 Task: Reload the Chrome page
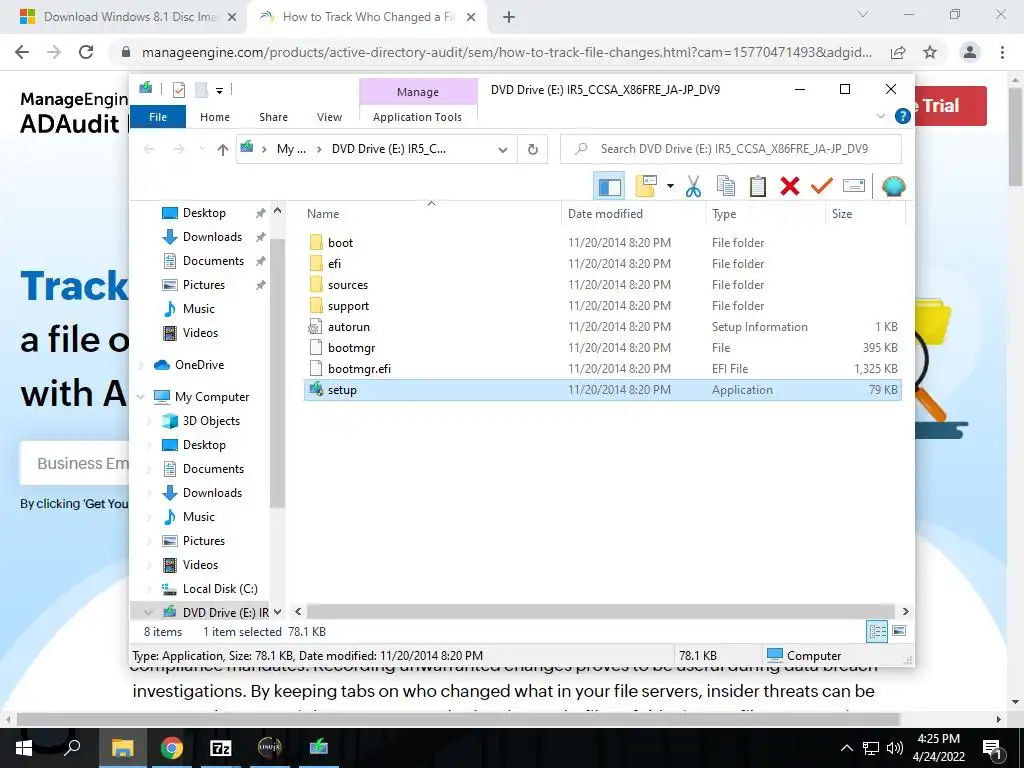click(86, 52)
